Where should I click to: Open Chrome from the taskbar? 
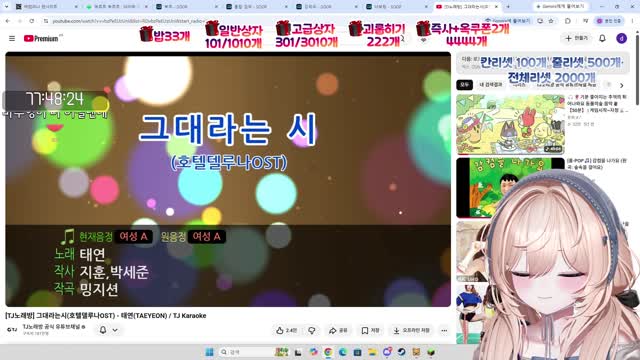tap(328, 352)
